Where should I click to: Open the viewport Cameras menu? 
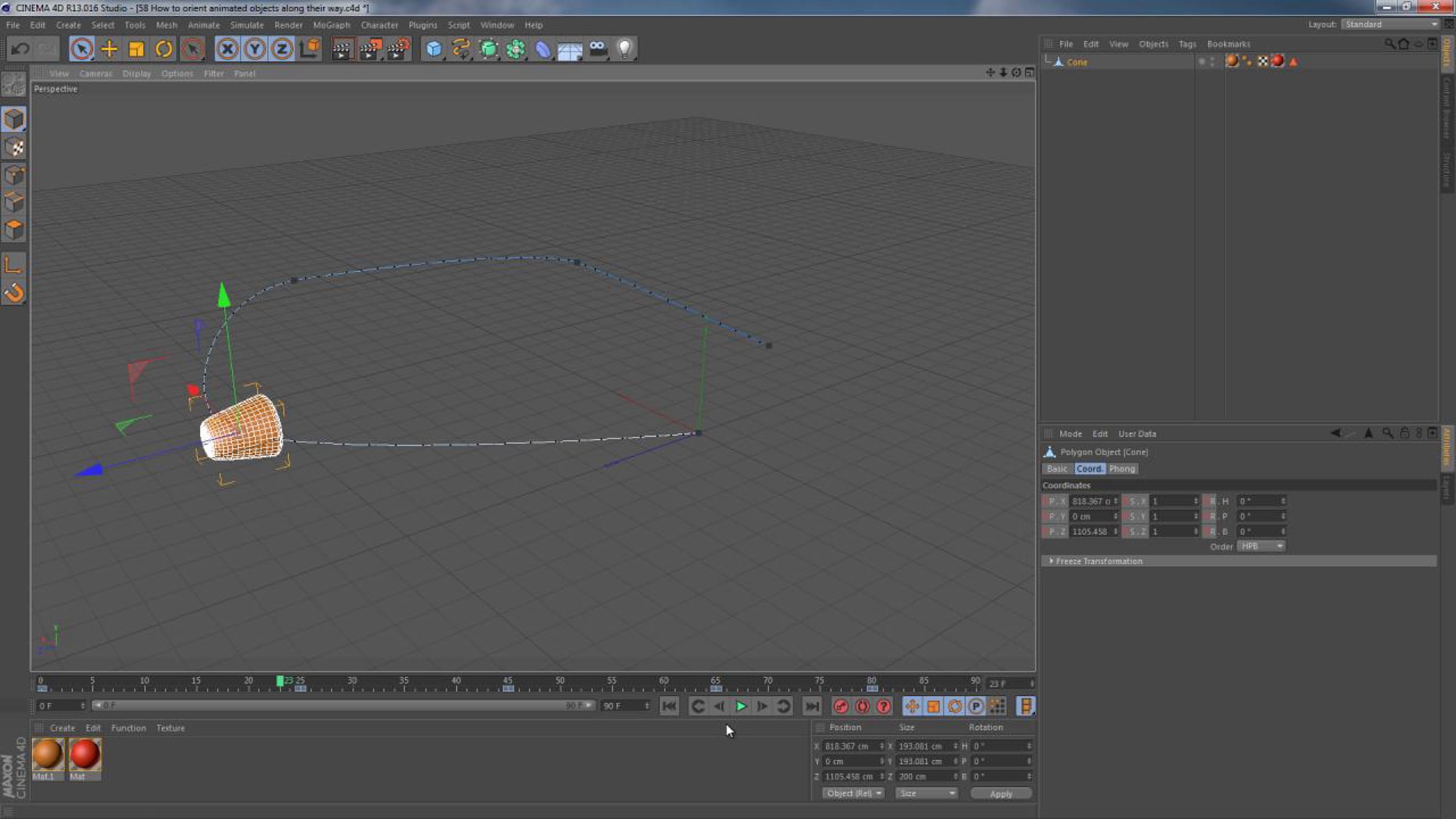click(96, 73)
